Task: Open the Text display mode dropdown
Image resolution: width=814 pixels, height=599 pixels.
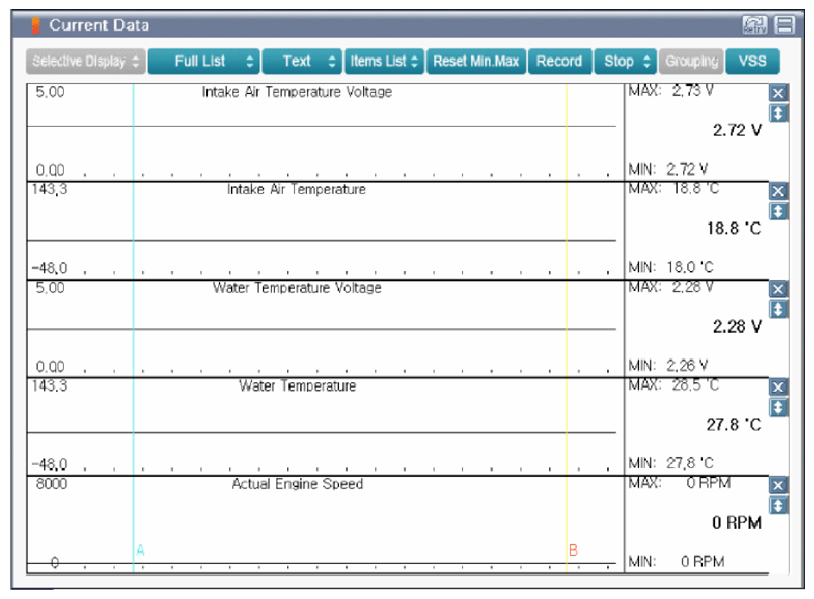Action: [302, 61]
